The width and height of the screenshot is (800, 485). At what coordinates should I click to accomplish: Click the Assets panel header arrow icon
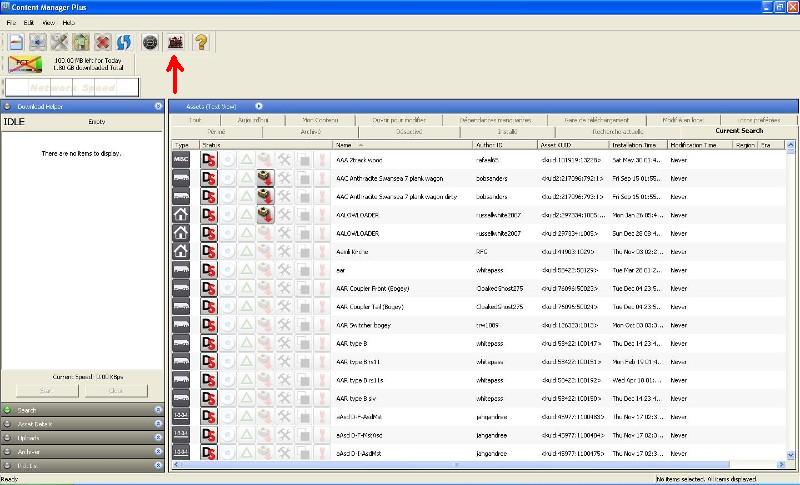click(259, 106)
